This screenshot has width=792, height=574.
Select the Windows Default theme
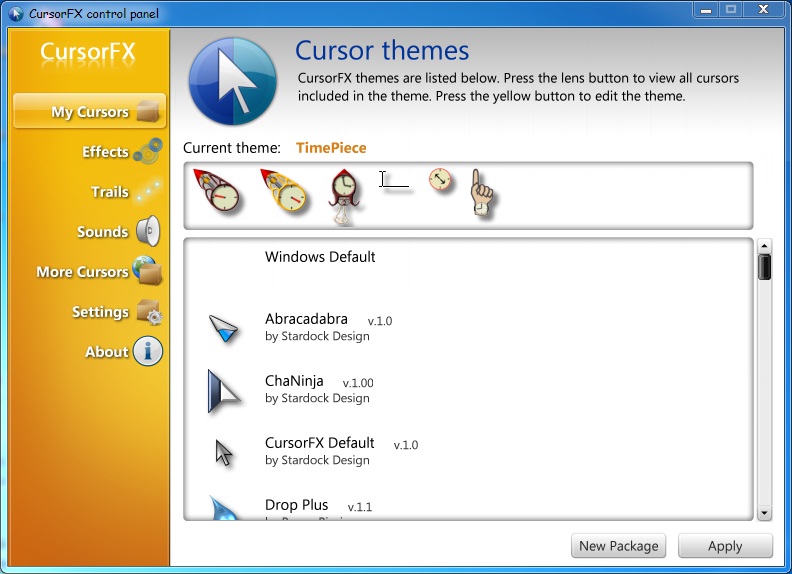point(320,257)
